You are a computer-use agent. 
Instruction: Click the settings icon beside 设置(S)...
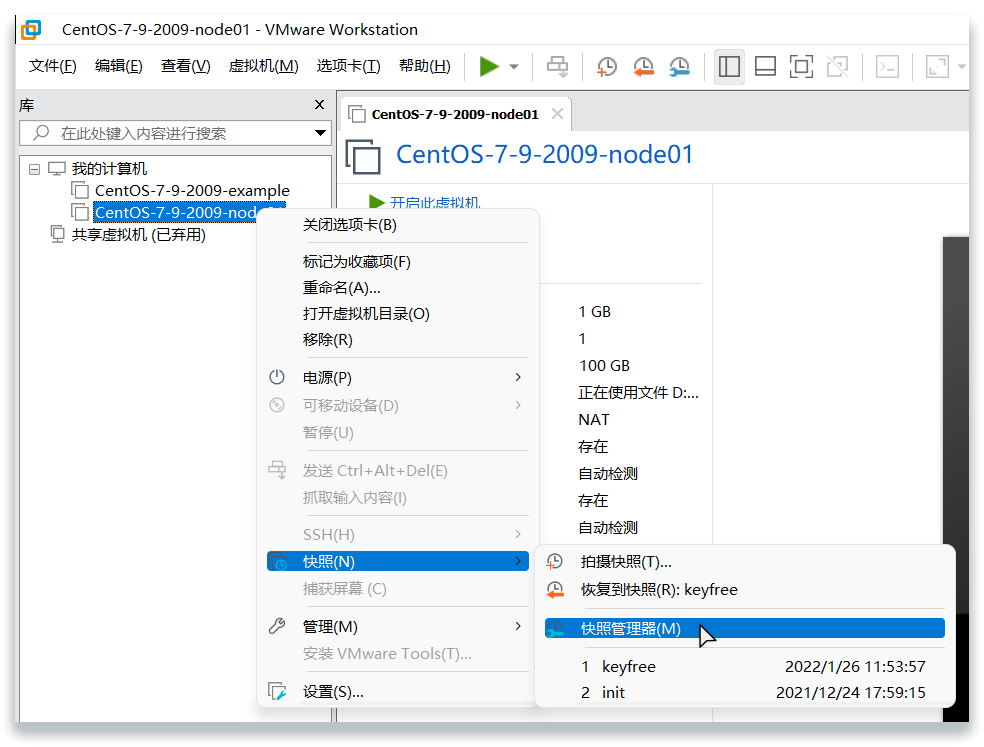(277, 691)
